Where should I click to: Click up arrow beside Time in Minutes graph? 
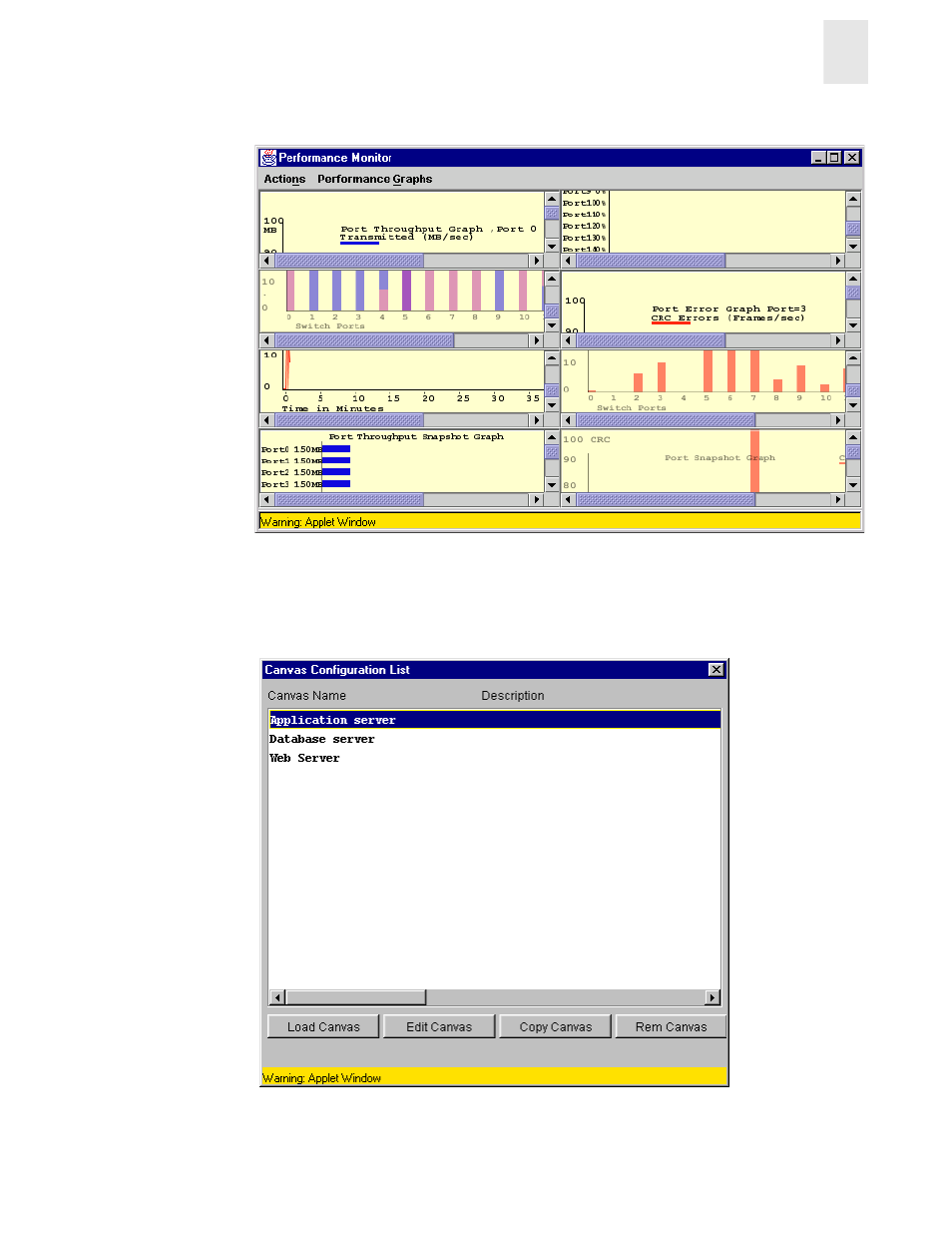point(552,358)
